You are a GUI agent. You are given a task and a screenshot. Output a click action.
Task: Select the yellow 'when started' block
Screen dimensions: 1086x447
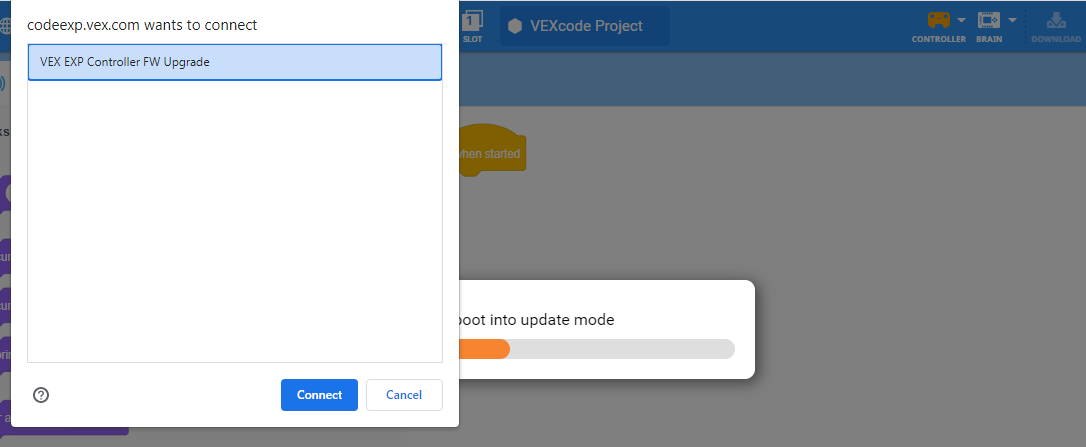tap(490, 154)
